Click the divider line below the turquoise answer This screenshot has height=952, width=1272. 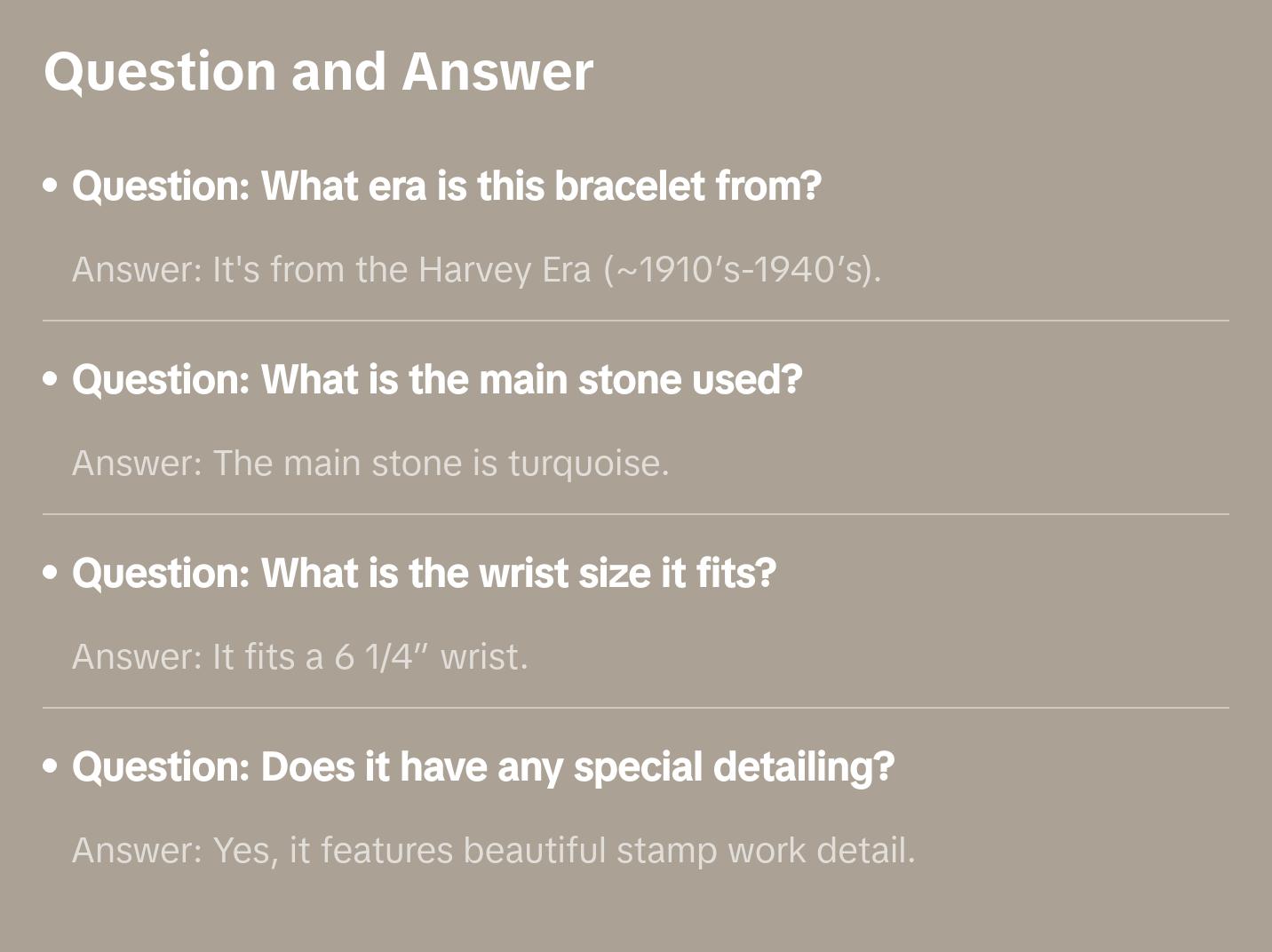point(636,514)
